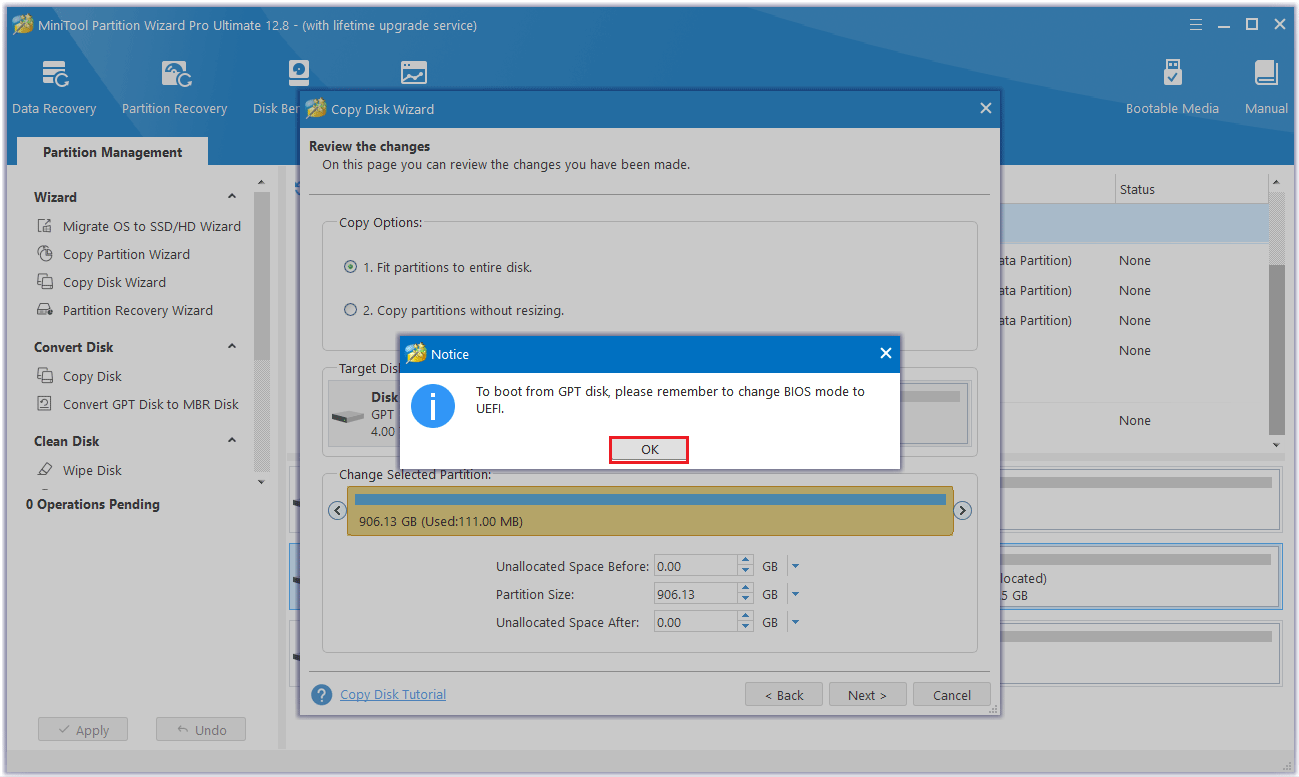Select Copy partitions without resizing
Viewport: 1299px width, 777px height.
(350, 310)
